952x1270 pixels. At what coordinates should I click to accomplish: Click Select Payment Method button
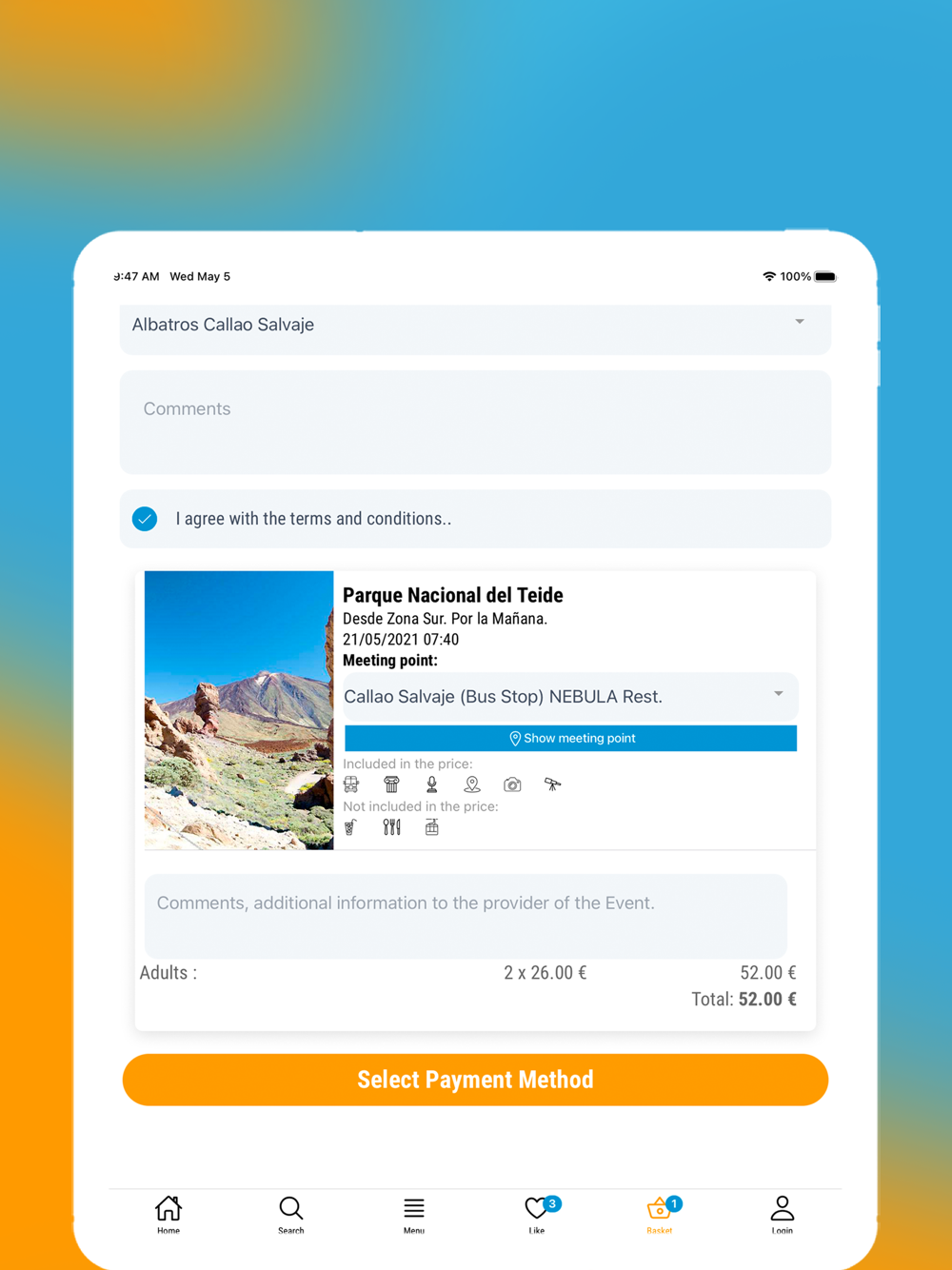(475, 1080)
